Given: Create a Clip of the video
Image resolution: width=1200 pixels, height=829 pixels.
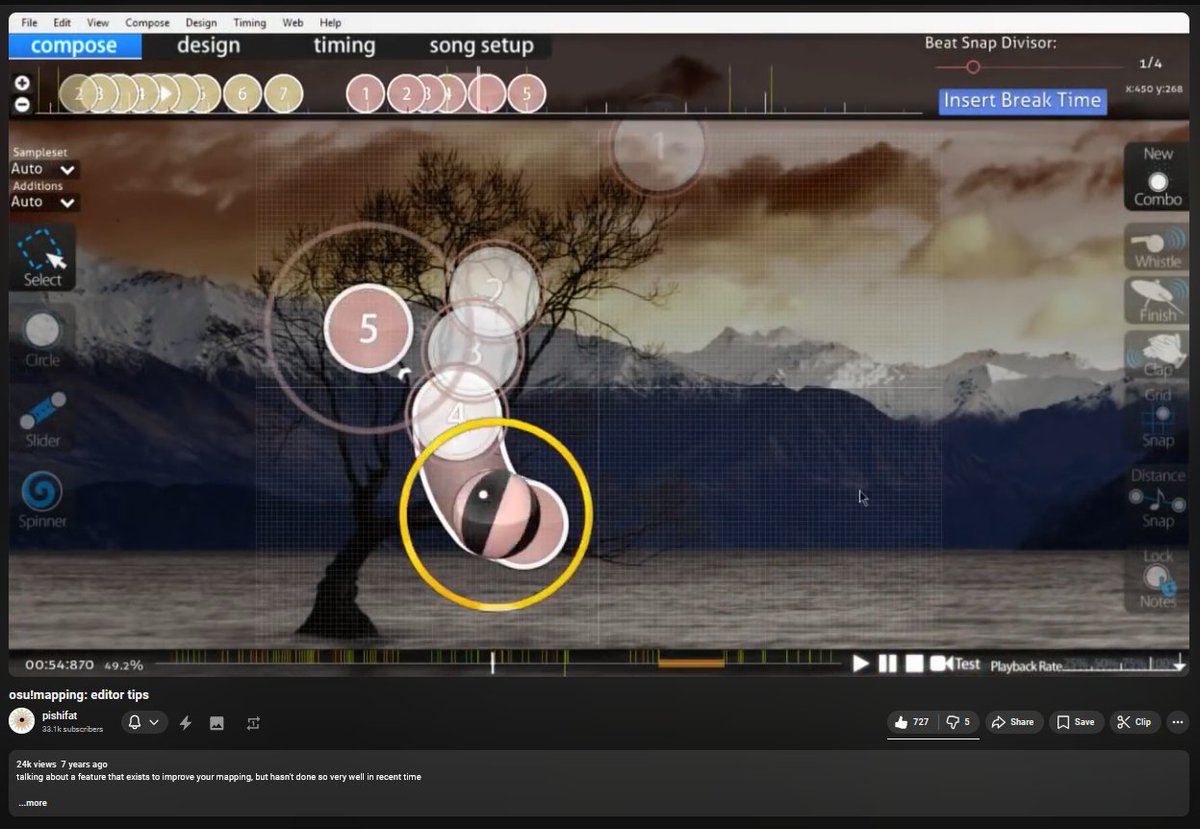Looking at the screenshot, I should pos(1134,722).
